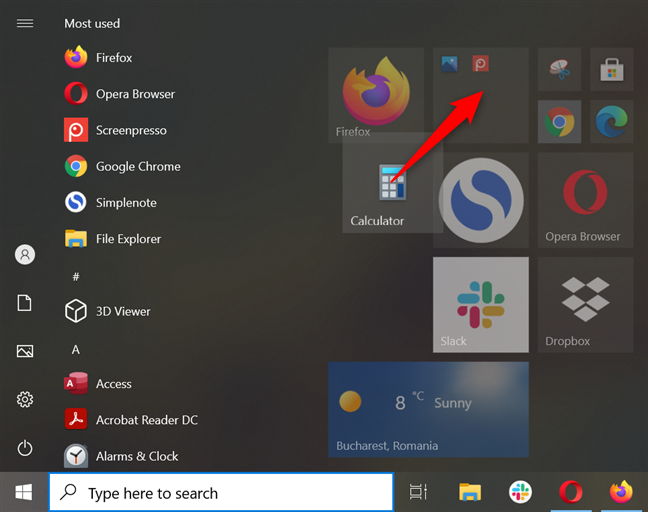Open the Microsoft Store small tile

[612, 69]
